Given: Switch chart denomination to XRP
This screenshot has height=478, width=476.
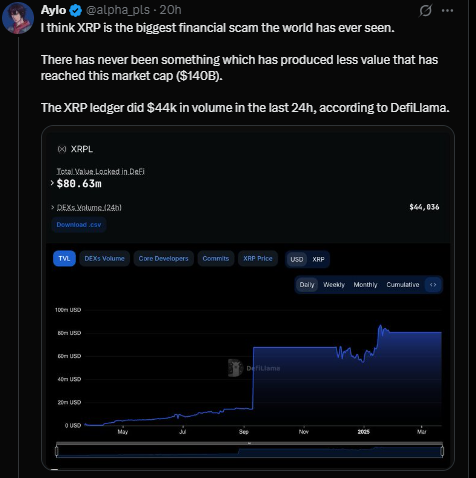Looking at the screenshot, I should point(318,259).
